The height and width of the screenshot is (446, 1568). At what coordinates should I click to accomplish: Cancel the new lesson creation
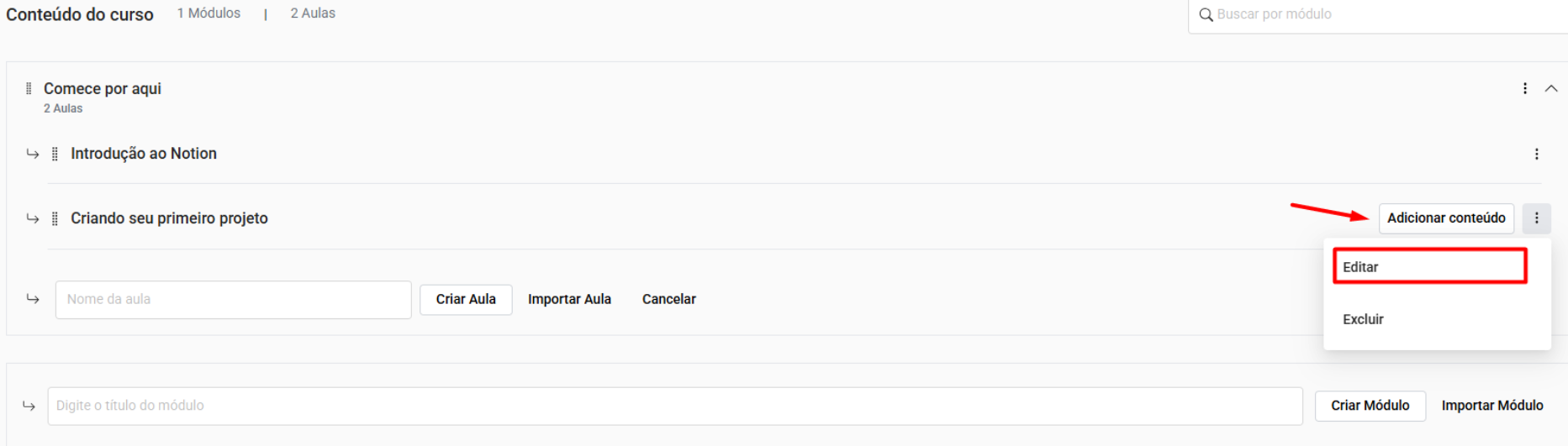[669, 299]
